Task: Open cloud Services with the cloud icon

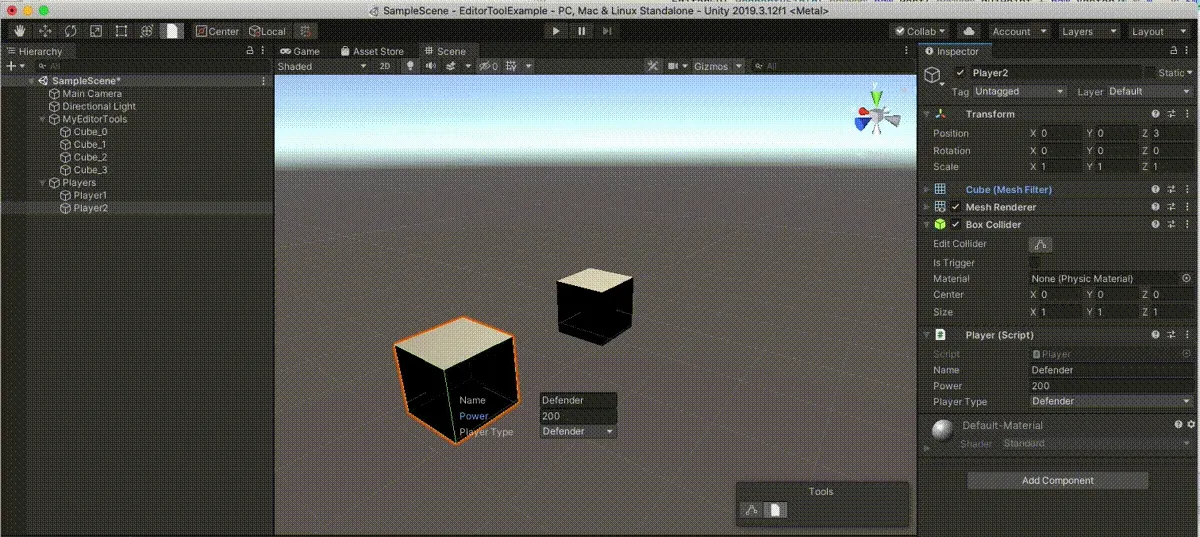Action: (x=968, y=31)
